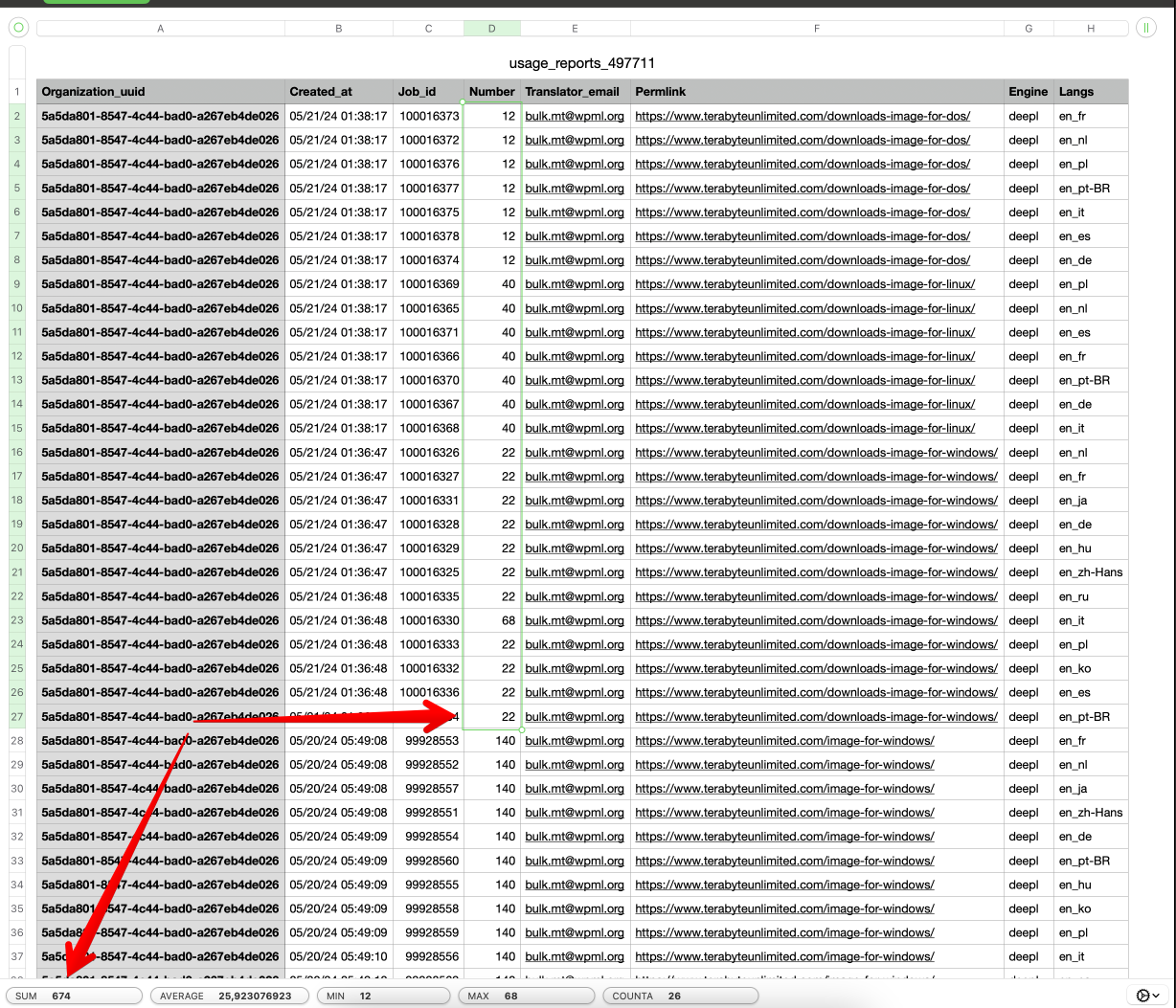Open the image-for-windows link in row 28
Viewport: 1176px width, 1008px height.
pos(784,740)
